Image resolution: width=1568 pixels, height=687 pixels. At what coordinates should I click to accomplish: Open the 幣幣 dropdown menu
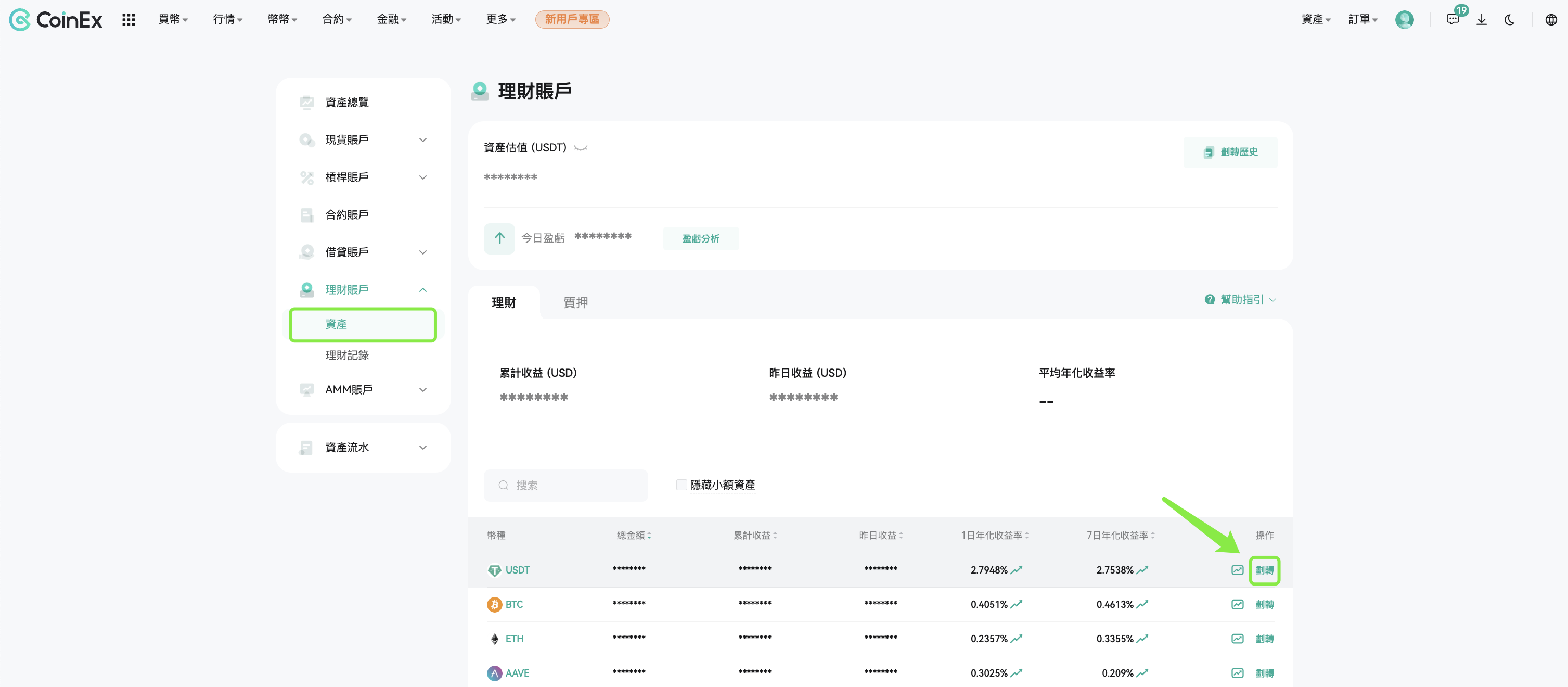tap(282, 19)
